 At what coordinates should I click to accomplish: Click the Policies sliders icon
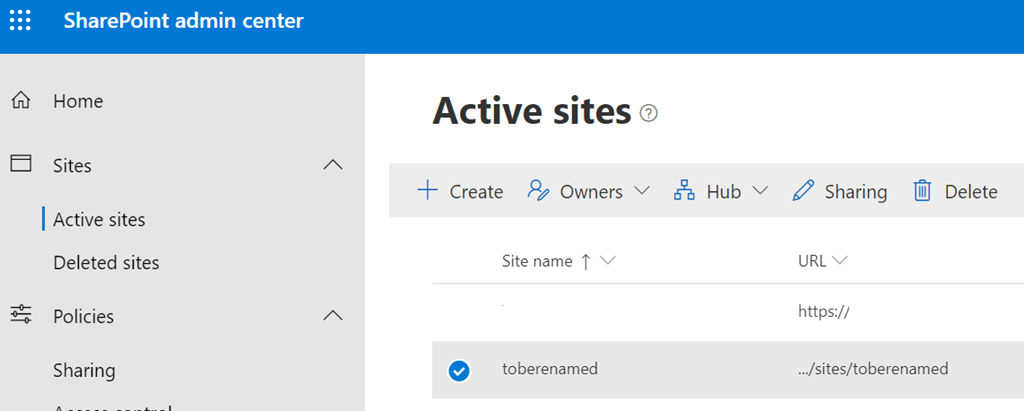(x=20, y=316)
